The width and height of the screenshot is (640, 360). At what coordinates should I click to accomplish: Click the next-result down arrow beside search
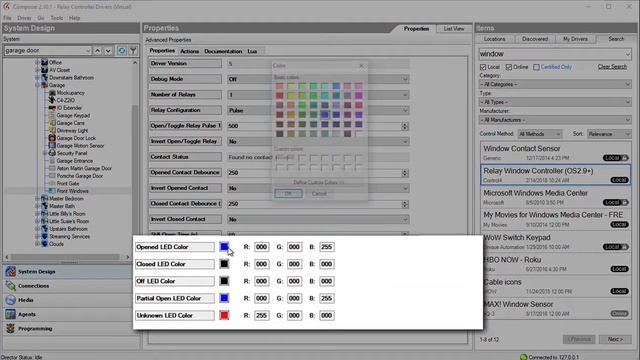pos(108,51)
